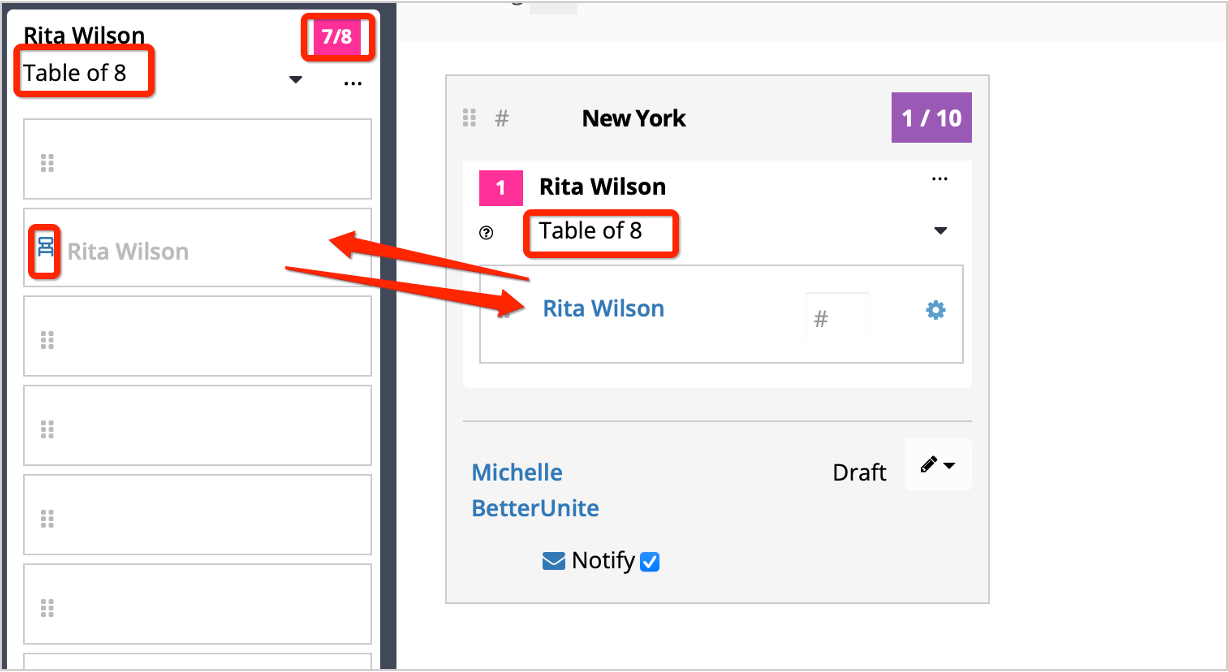
Task: Open the ellipsis menu in Rita Wilson sidebar
Action: click(352, 83)
